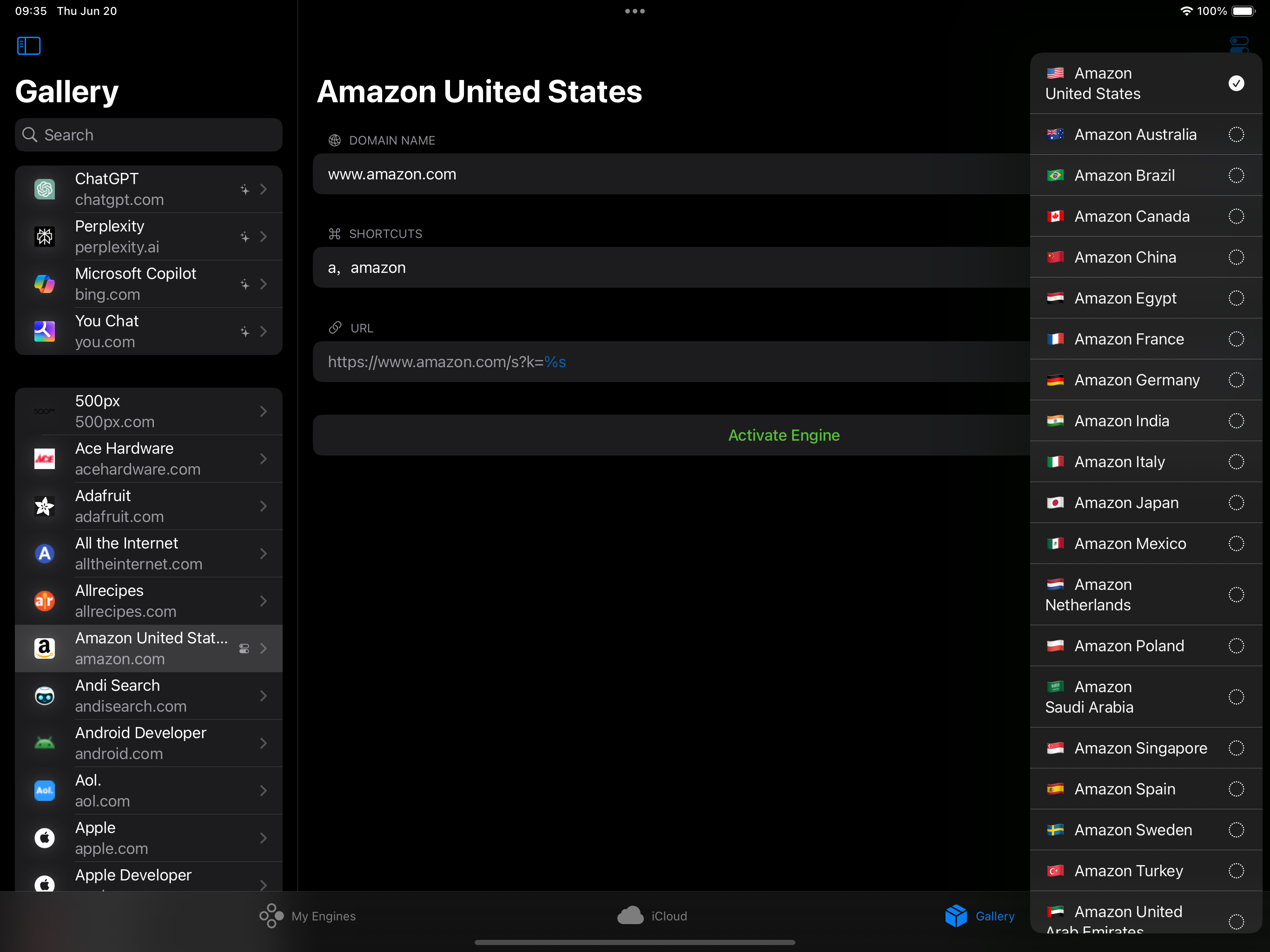Click the variants icon on Amazon United States row
The width and height of the screenshot is (1270, 952).
tap(244, 648)
